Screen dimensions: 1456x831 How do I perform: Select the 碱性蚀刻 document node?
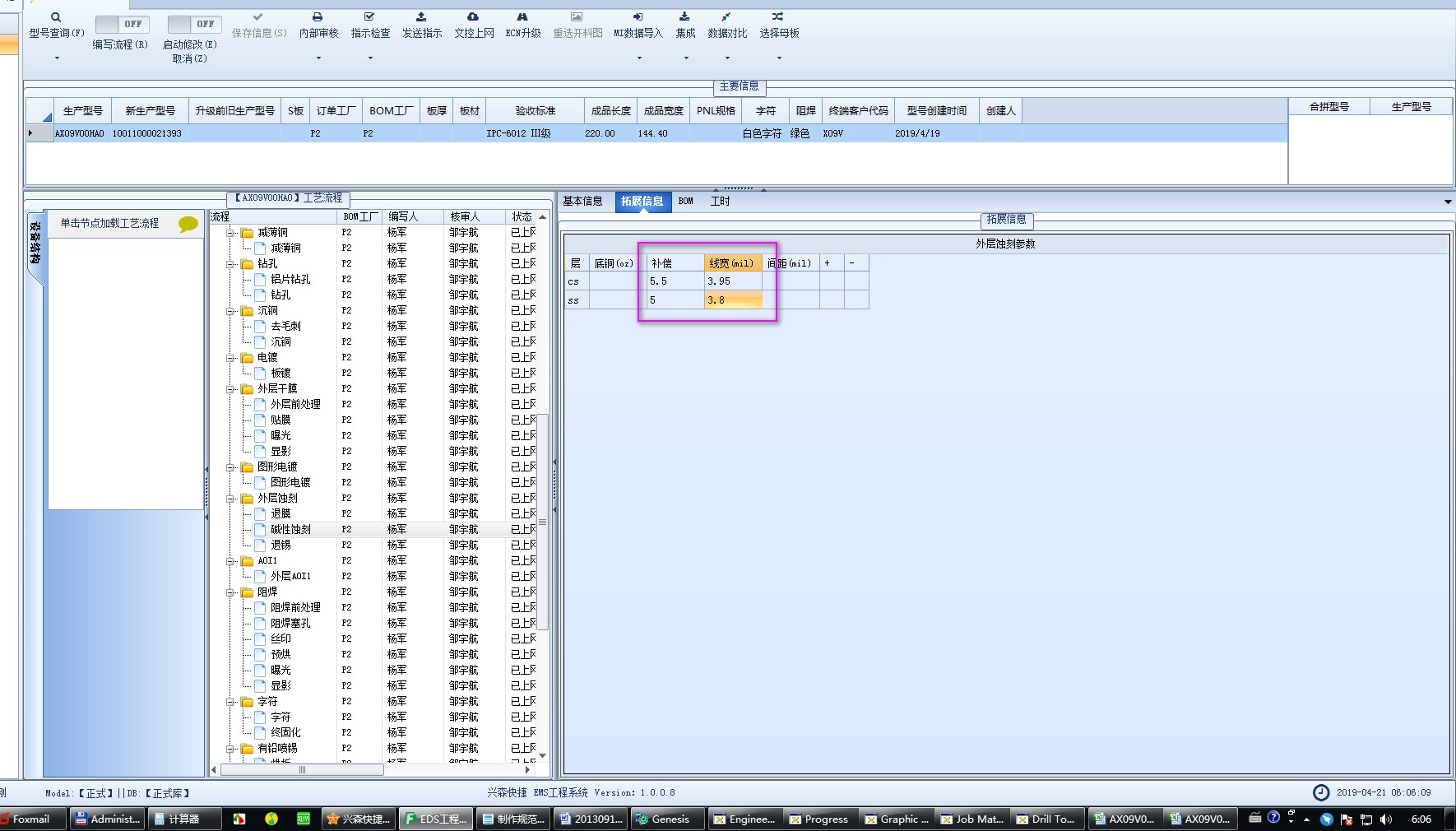tap(290, 529)
